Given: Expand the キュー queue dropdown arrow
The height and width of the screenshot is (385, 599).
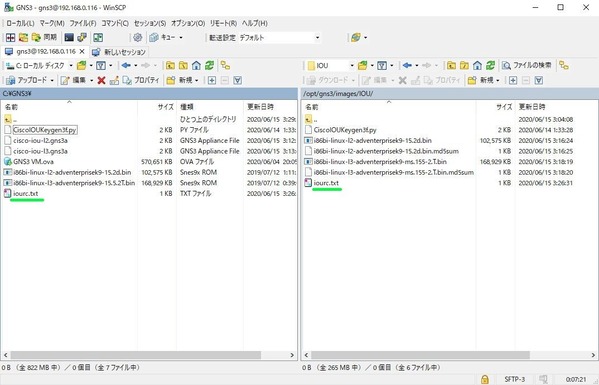Looking at the screenshot, I should [181, 37].
